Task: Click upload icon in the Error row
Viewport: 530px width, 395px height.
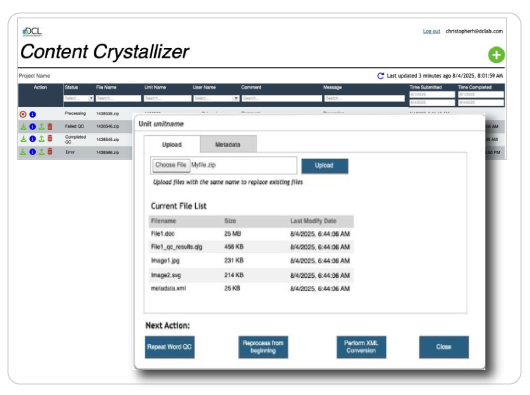Action: [x=41, y=152]
